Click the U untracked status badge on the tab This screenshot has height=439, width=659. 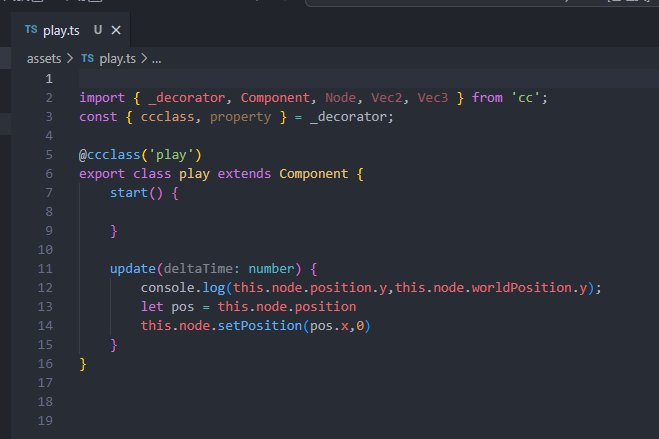click(98, 30)
